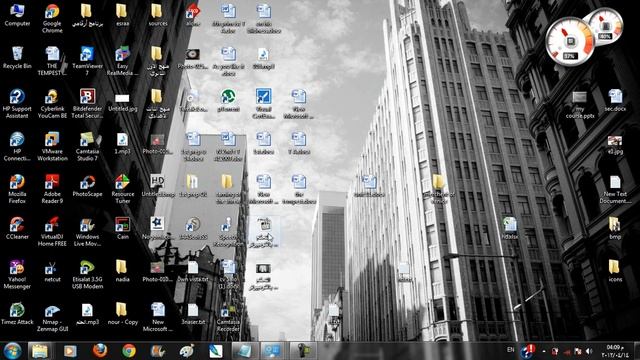
Task: Select the Bitdefender Total Security desktop icon
Action: point(87,104)
